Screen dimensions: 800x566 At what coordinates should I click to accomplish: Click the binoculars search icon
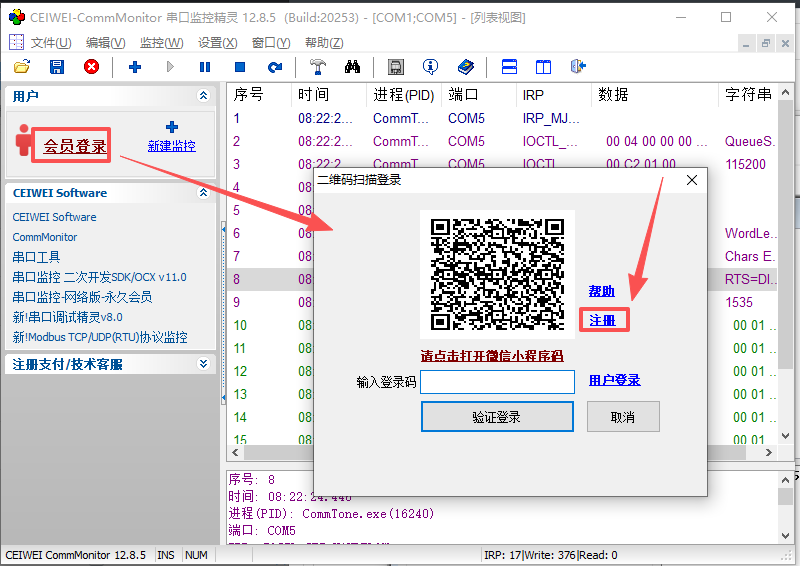352,67
